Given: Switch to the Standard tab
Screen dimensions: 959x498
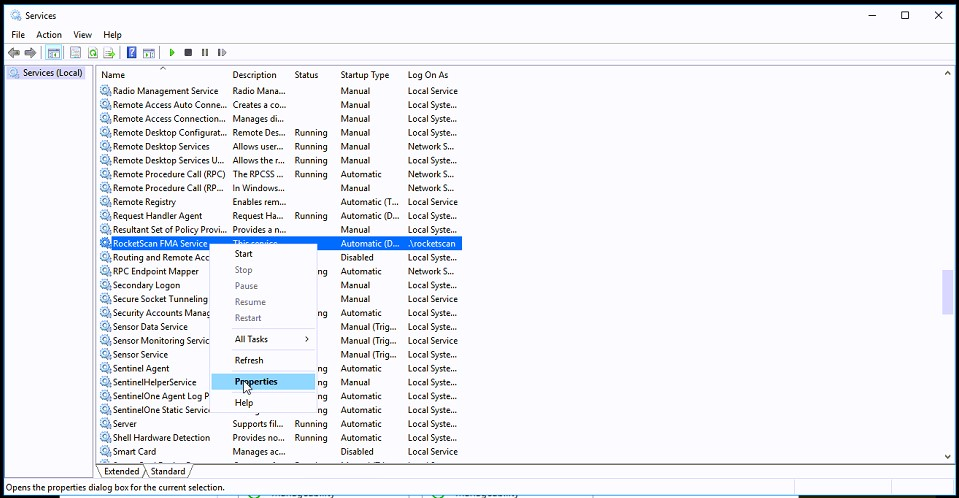Looking at the screenshot, I should (168, 472).
